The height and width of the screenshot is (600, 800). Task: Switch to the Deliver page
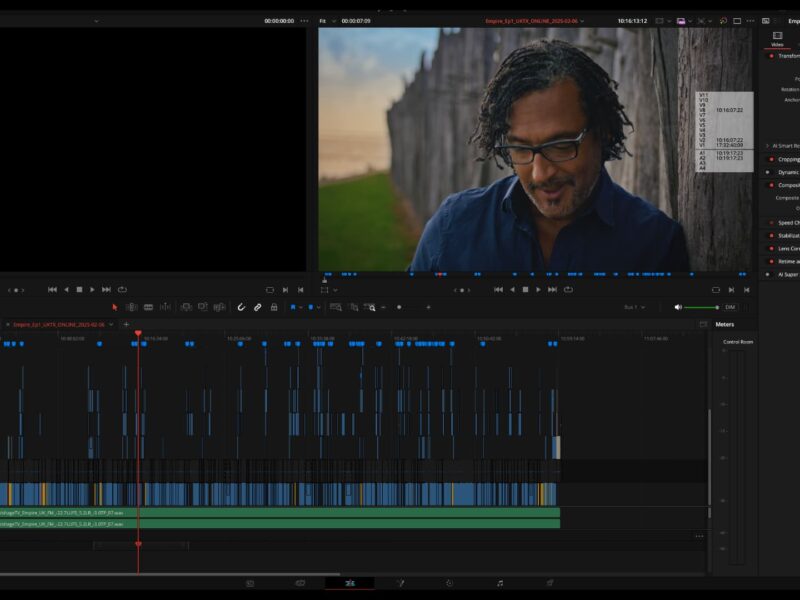click(x=550, y=583)
